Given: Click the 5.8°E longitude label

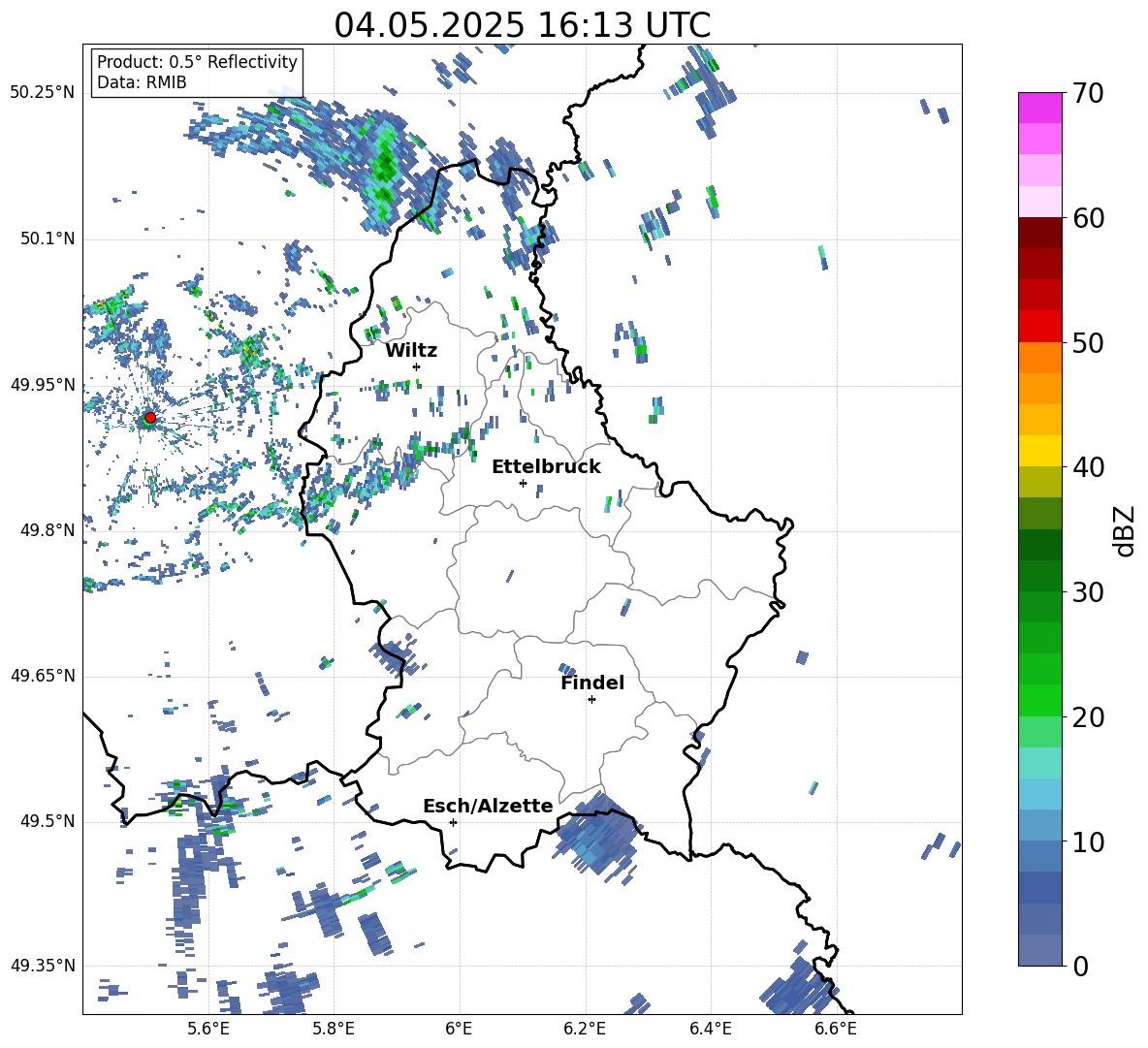Looking at the screenshot, I should pos(334,1029).
